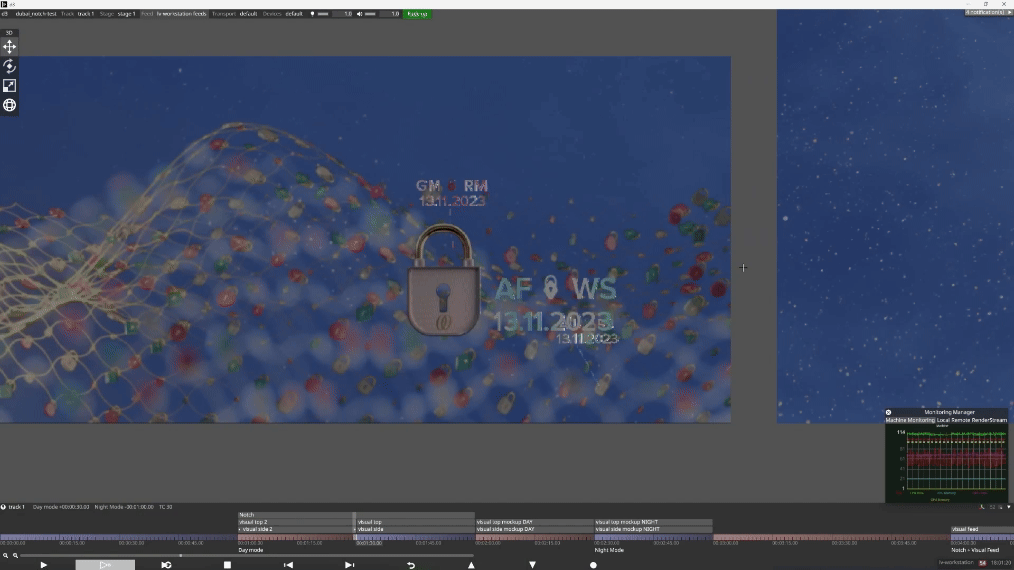Select 'visual top mockup DAY' layer
This screenshot has height=570, width=1014.
click(x=534, y=522)
